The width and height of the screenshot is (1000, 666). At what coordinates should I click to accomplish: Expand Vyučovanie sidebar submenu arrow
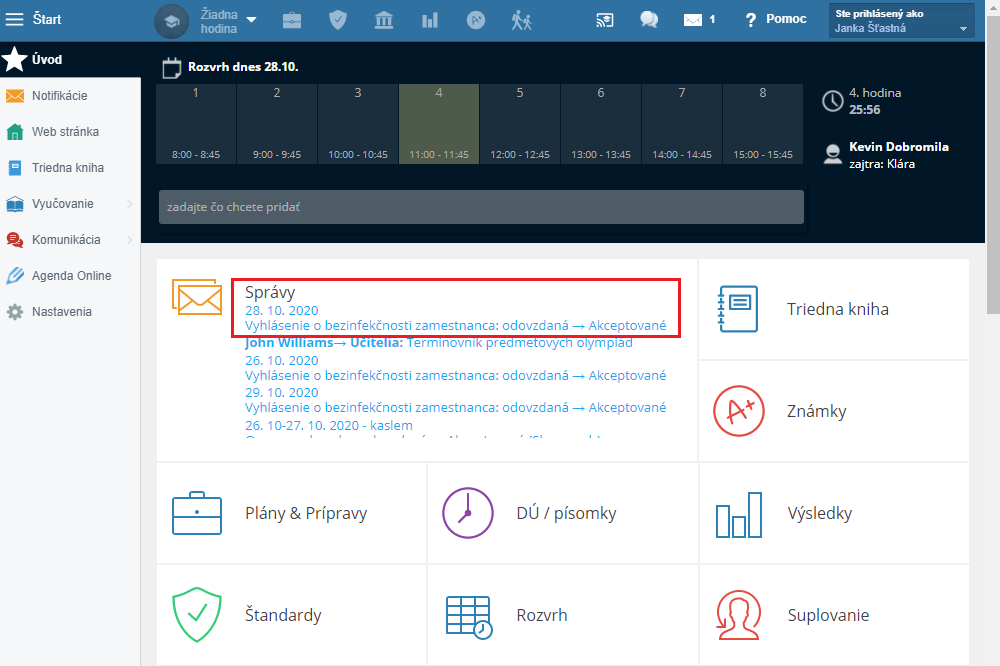(129, 204)
